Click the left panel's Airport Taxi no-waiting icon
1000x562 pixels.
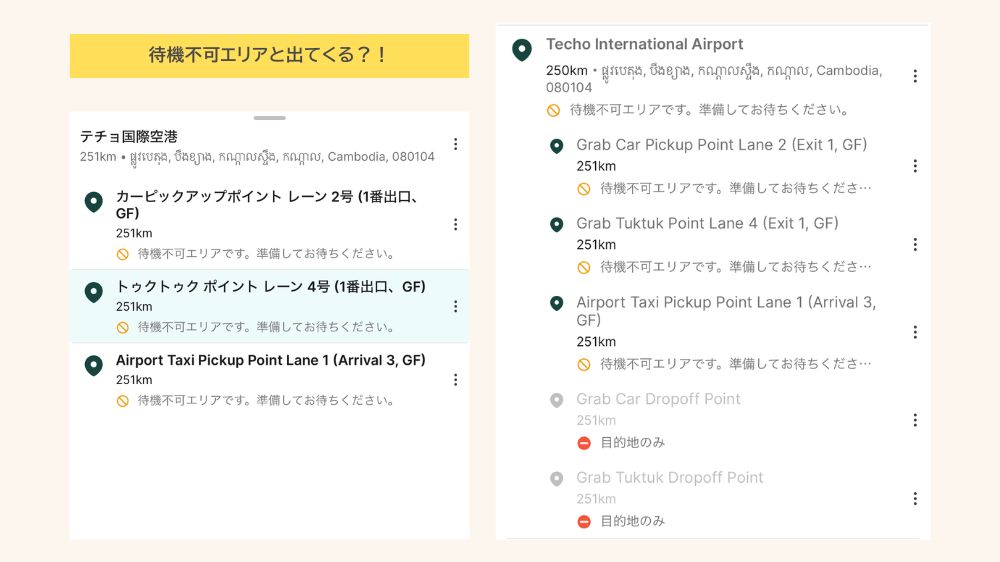tap(122, 401)
